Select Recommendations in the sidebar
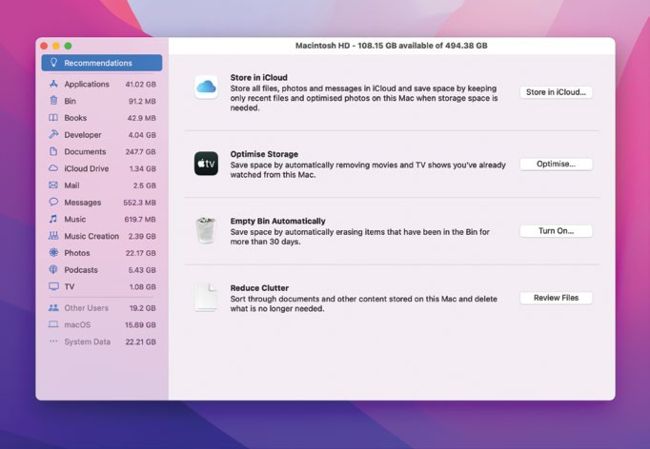This screenshot has width=650, height=449. point(101,63)
